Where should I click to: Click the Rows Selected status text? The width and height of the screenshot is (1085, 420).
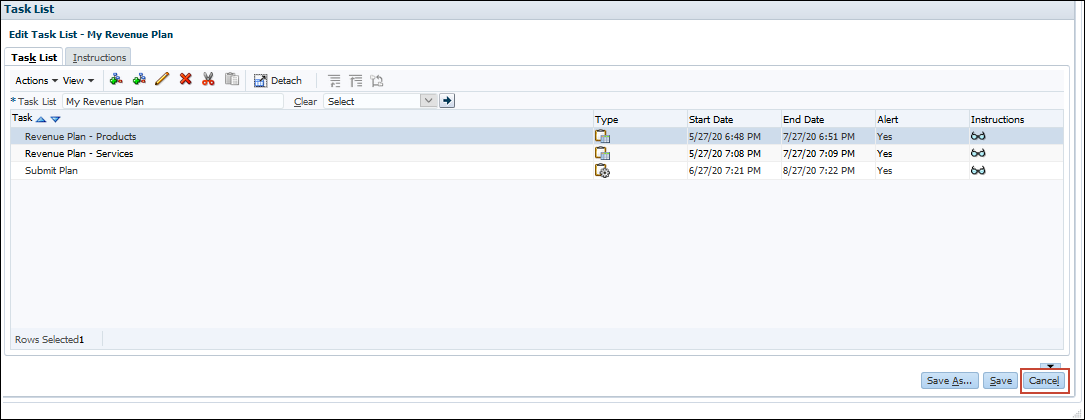click(x=49, y=340)
